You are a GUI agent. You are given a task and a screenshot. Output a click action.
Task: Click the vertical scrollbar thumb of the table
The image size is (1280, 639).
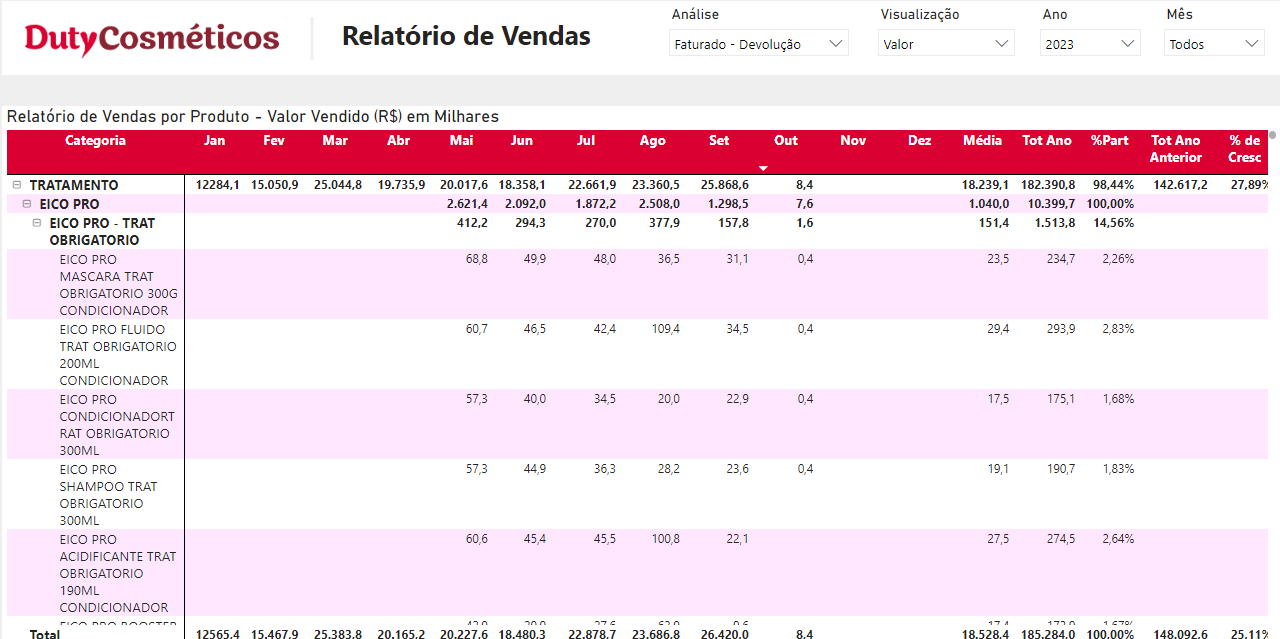(1273, 135)
